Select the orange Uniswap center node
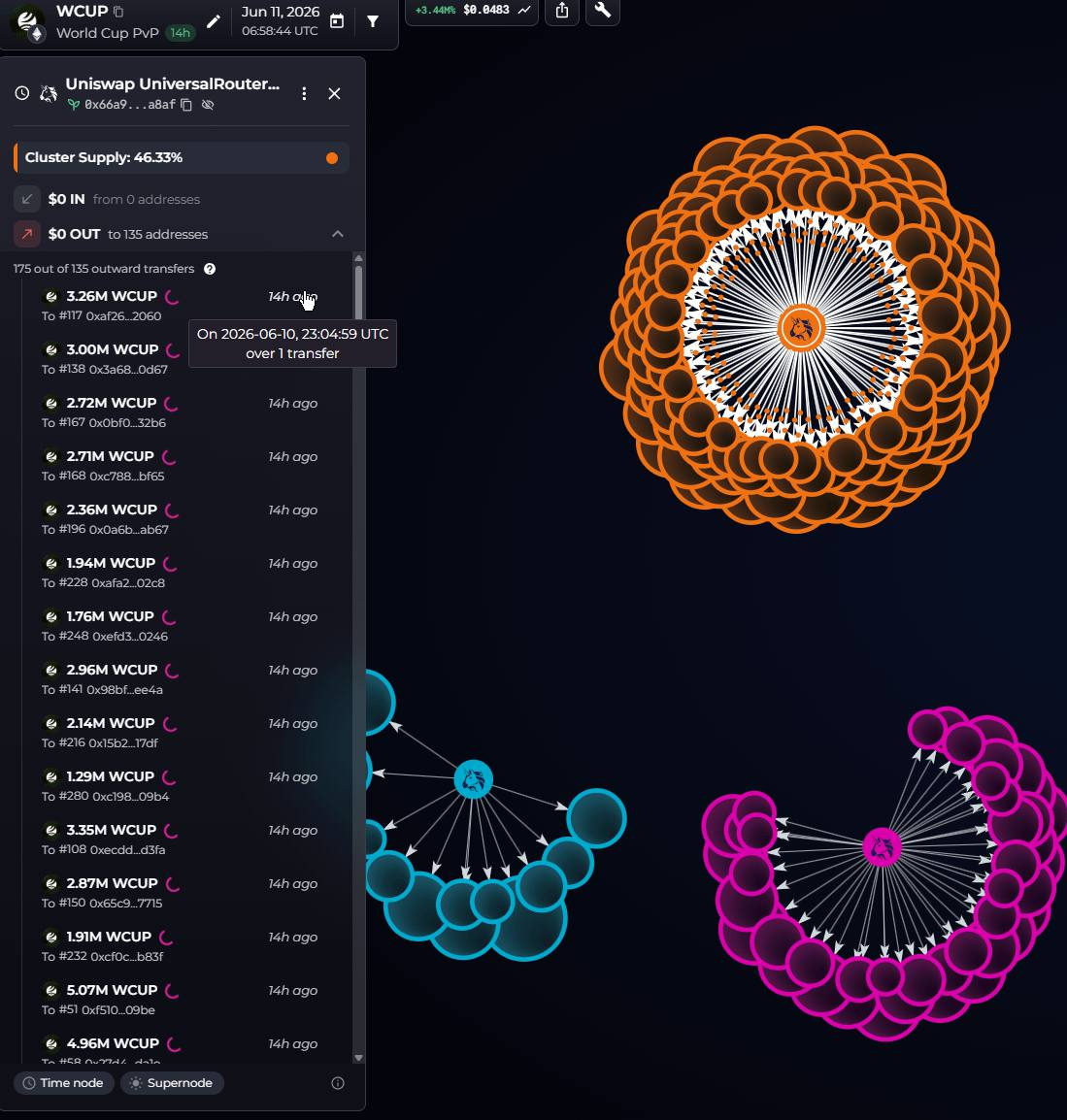Viewport: 1067px width, 1120px height. (x=801, y=329)
